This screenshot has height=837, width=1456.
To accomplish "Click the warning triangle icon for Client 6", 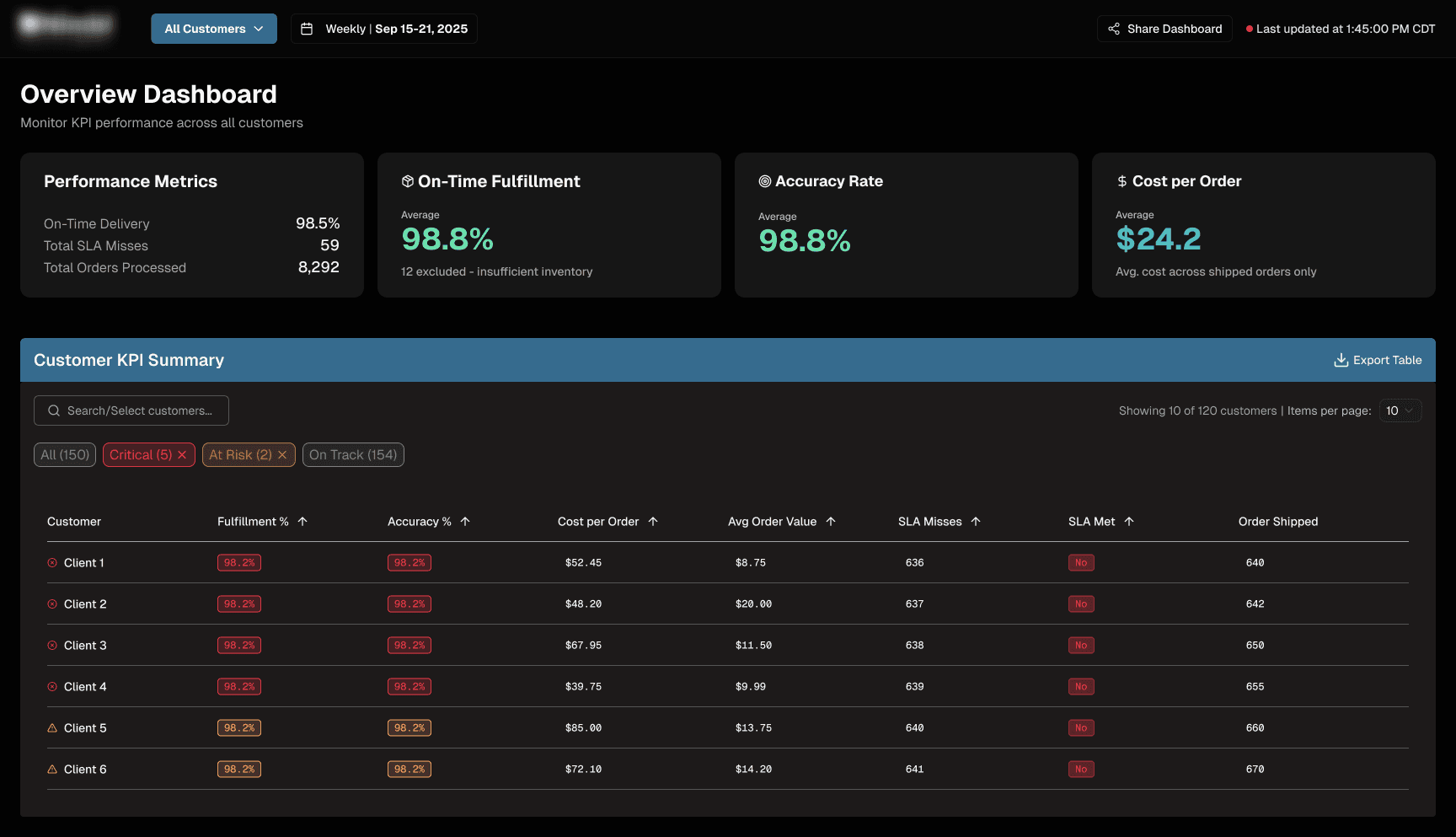I will tap(52, 770).
